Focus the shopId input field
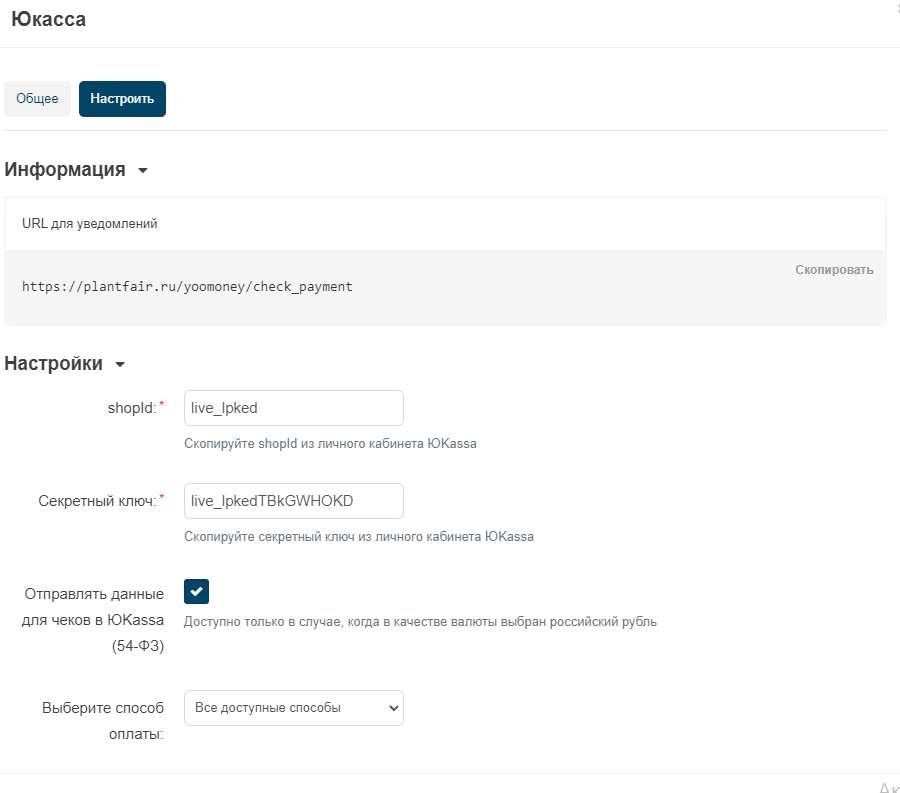Image resolution: width=900 pixels, height=793 pixels. pos(294,408)
